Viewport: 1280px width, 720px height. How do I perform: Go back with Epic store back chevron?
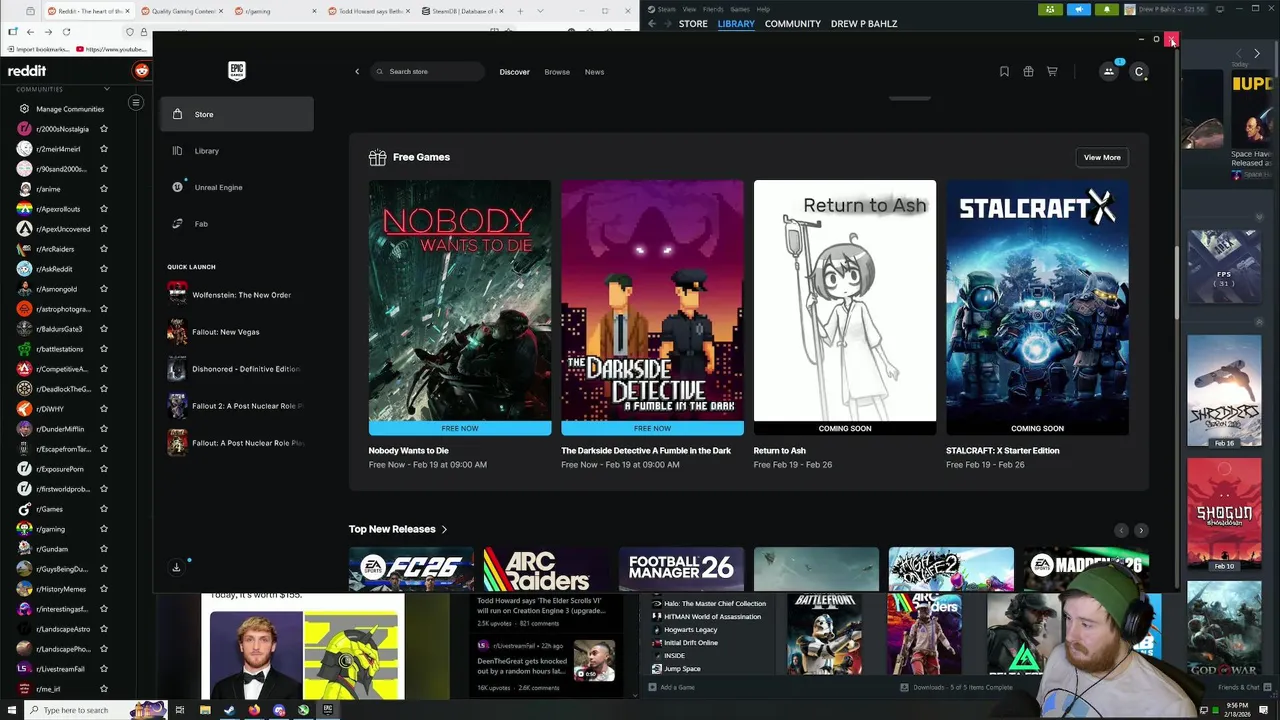click(357, 72)
